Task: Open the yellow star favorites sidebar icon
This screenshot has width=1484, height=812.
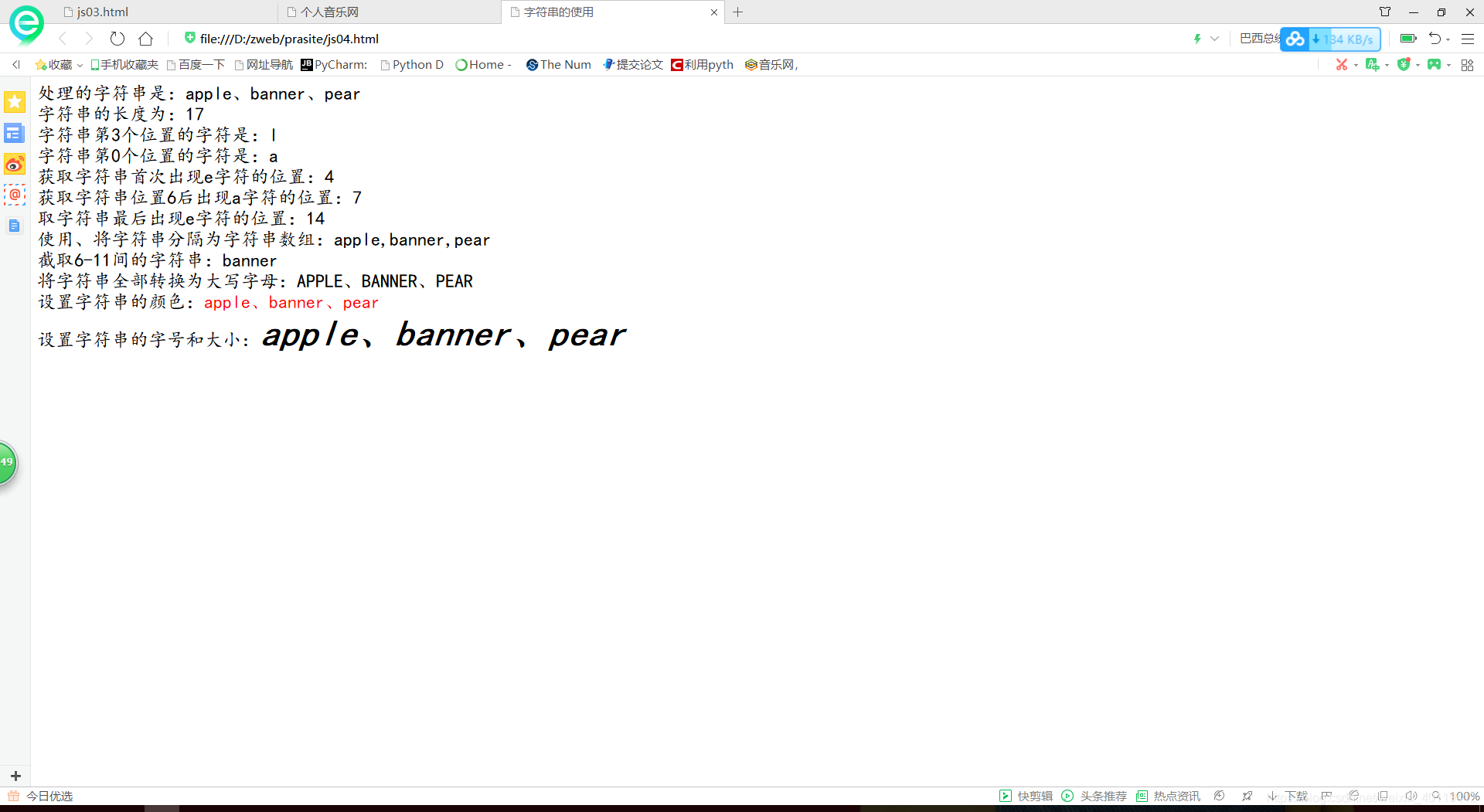Action: click(15, 102)
